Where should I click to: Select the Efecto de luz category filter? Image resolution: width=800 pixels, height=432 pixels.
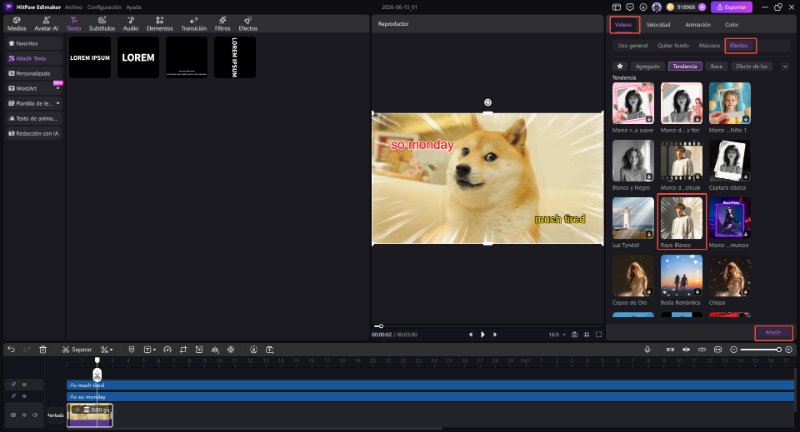pos(752,66)
